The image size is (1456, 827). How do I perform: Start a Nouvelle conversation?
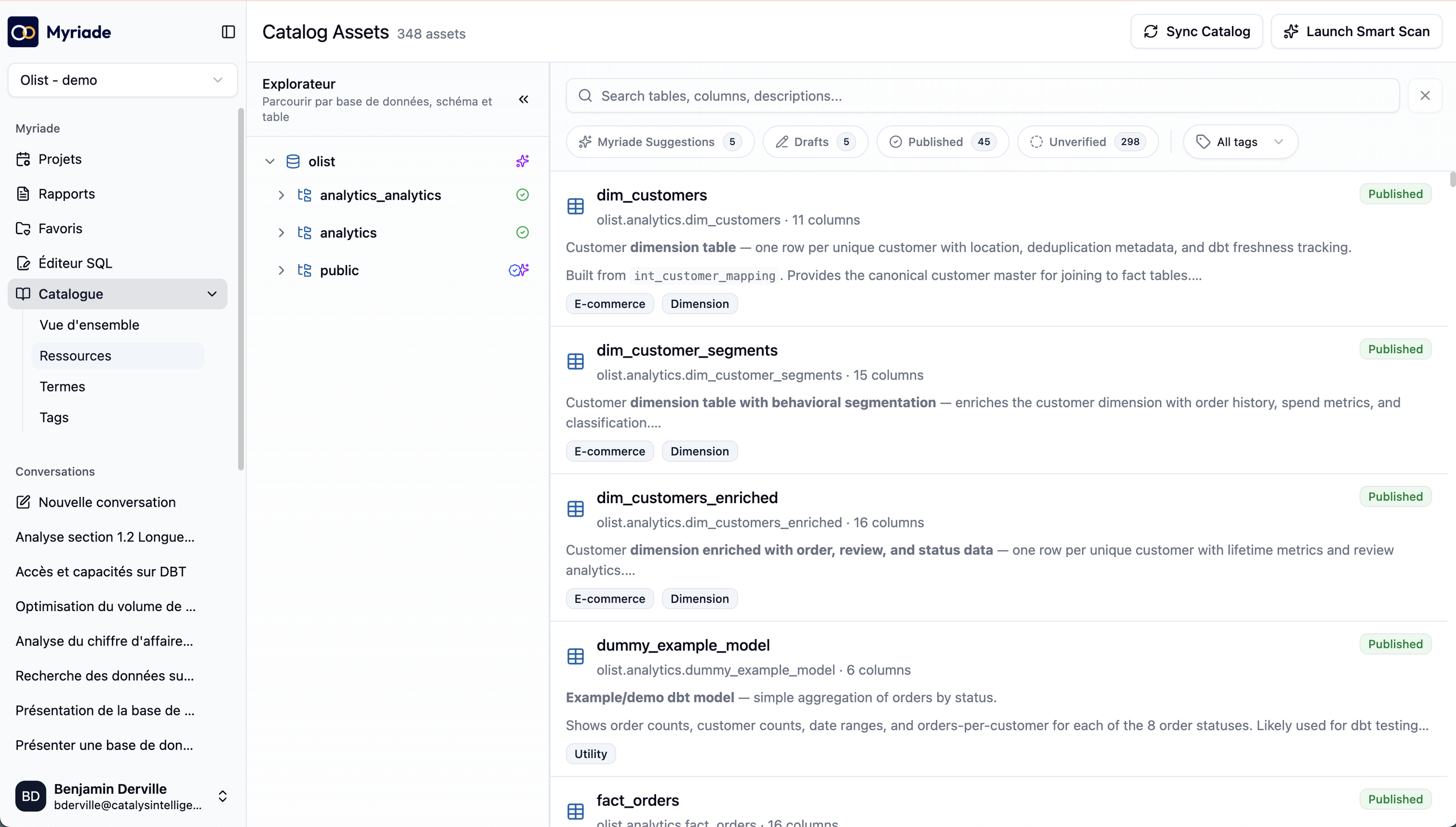point(117,502)
